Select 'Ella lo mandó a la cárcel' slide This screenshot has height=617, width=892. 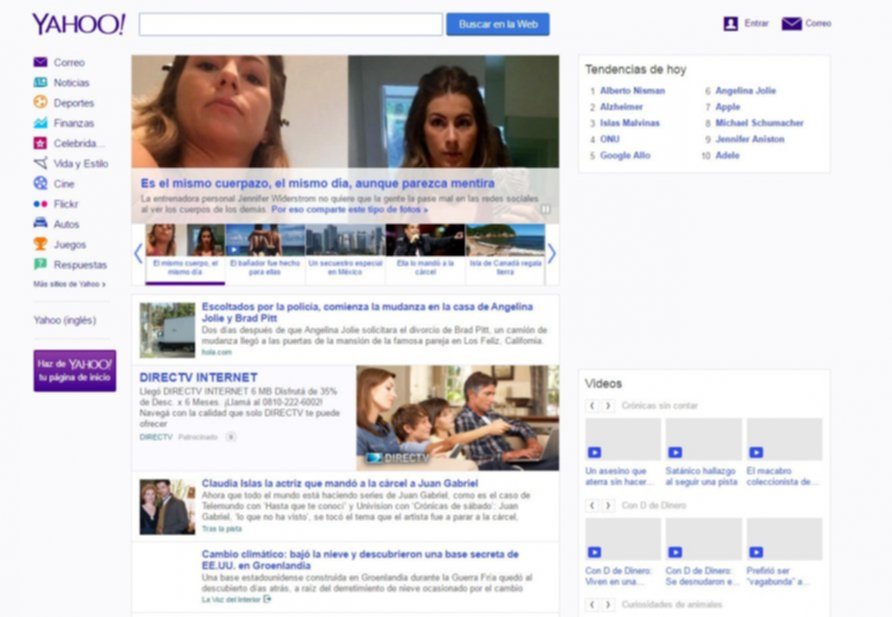426,254
